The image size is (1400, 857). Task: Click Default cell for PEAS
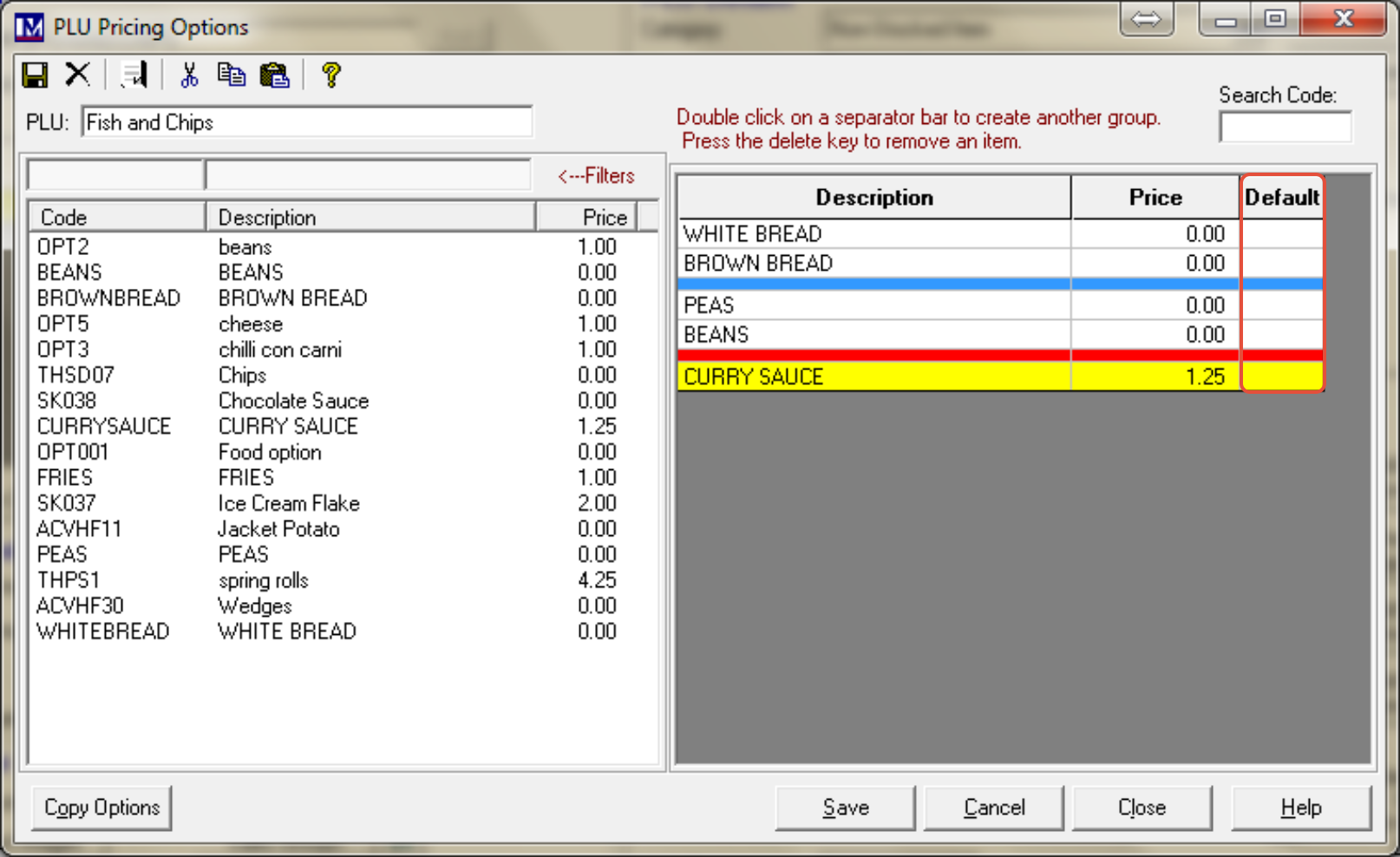[1282, 305]
